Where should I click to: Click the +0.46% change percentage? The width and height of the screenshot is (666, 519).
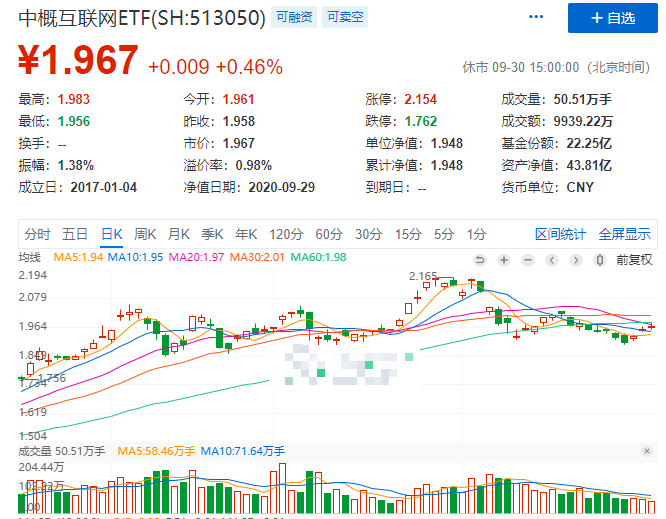pyautogui.click(x=249, y=67)
